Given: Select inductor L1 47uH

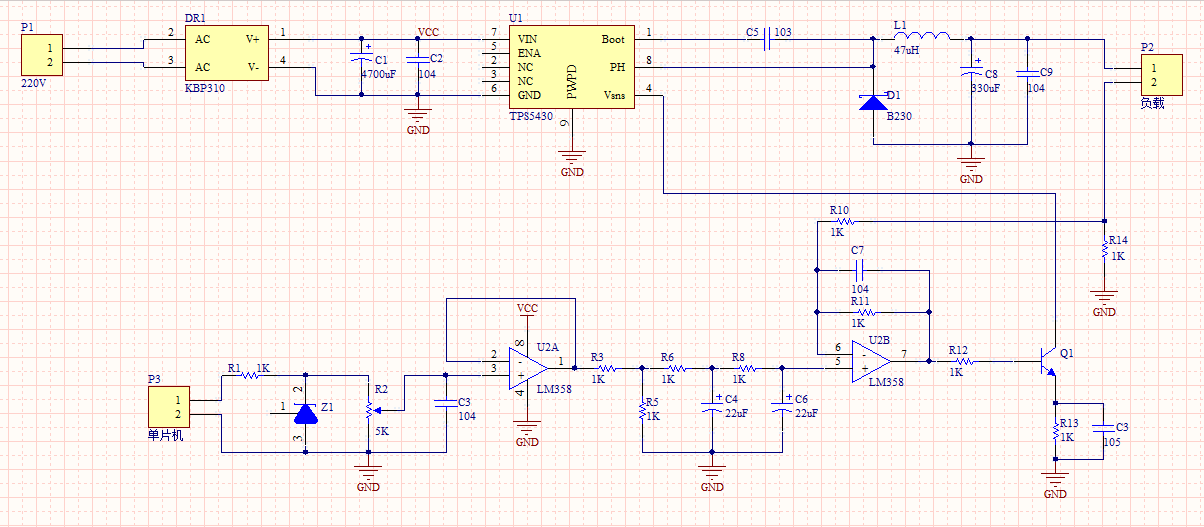Looking at the screenshot, I should [x=921, y=34].
